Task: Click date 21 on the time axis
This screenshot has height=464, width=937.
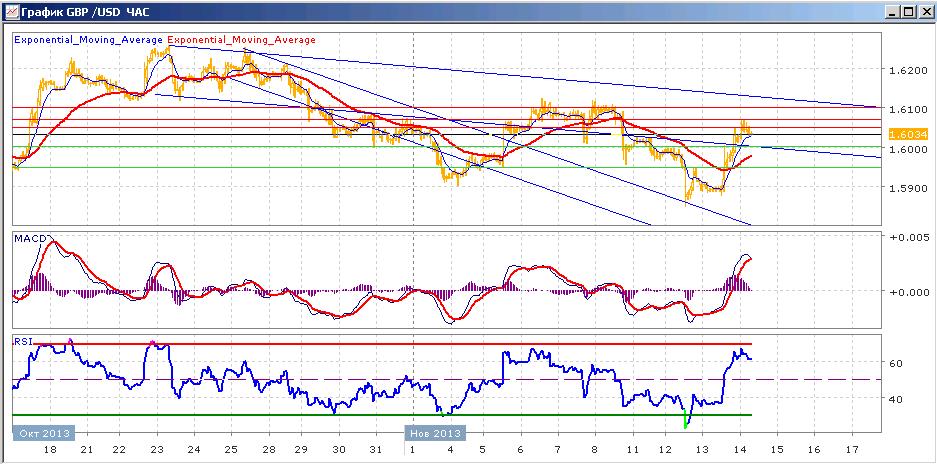Action: click(87, 450)
